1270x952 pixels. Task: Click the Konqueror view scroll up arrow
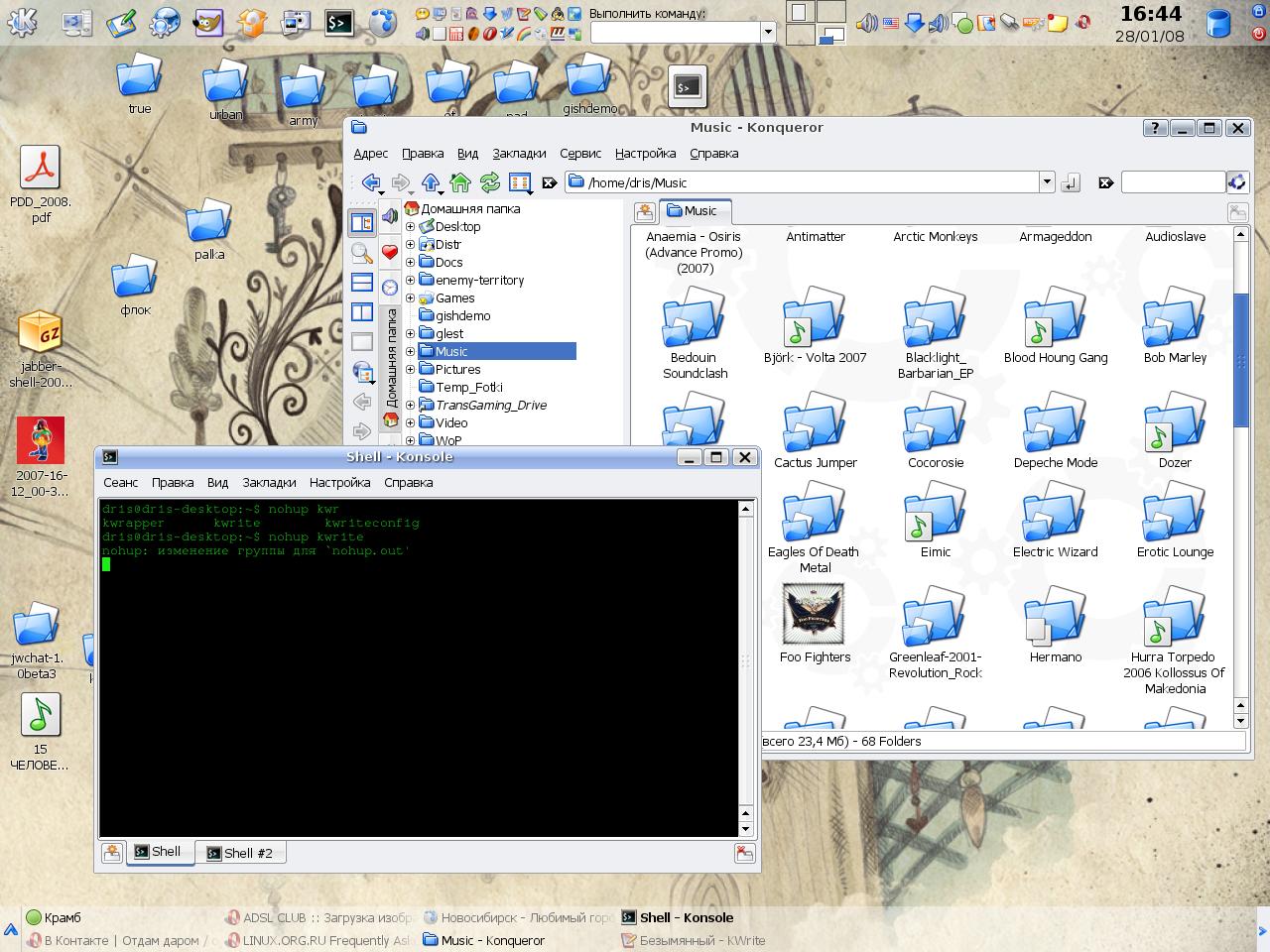[1240, 235]
